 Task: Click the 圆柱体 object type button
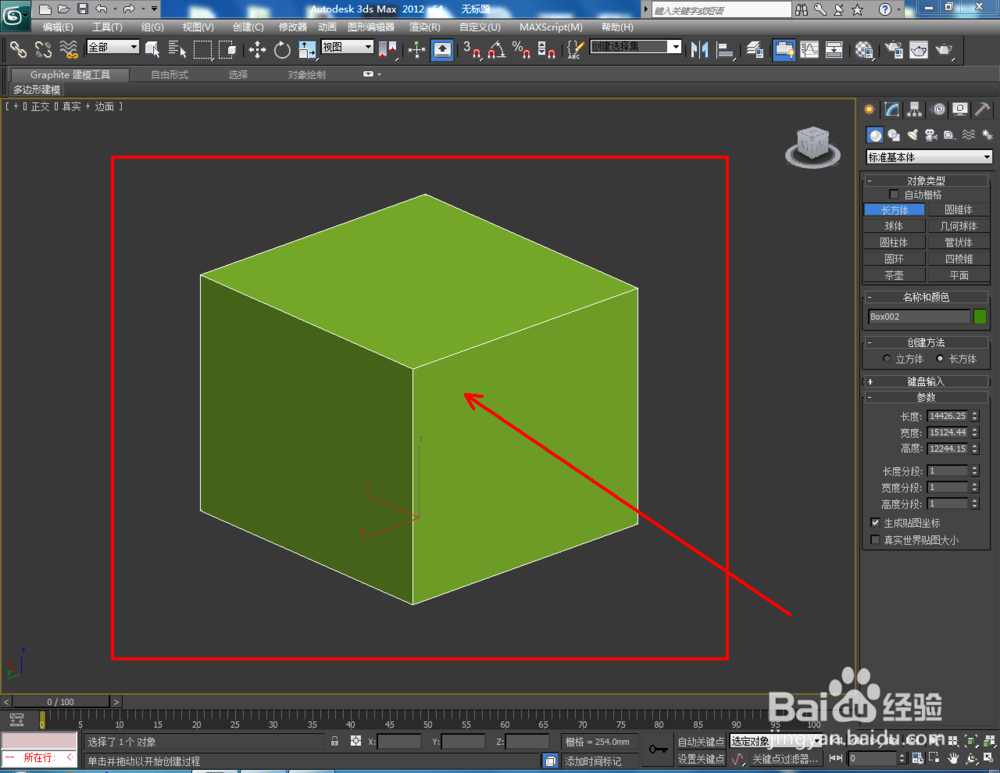coord(894,242)
